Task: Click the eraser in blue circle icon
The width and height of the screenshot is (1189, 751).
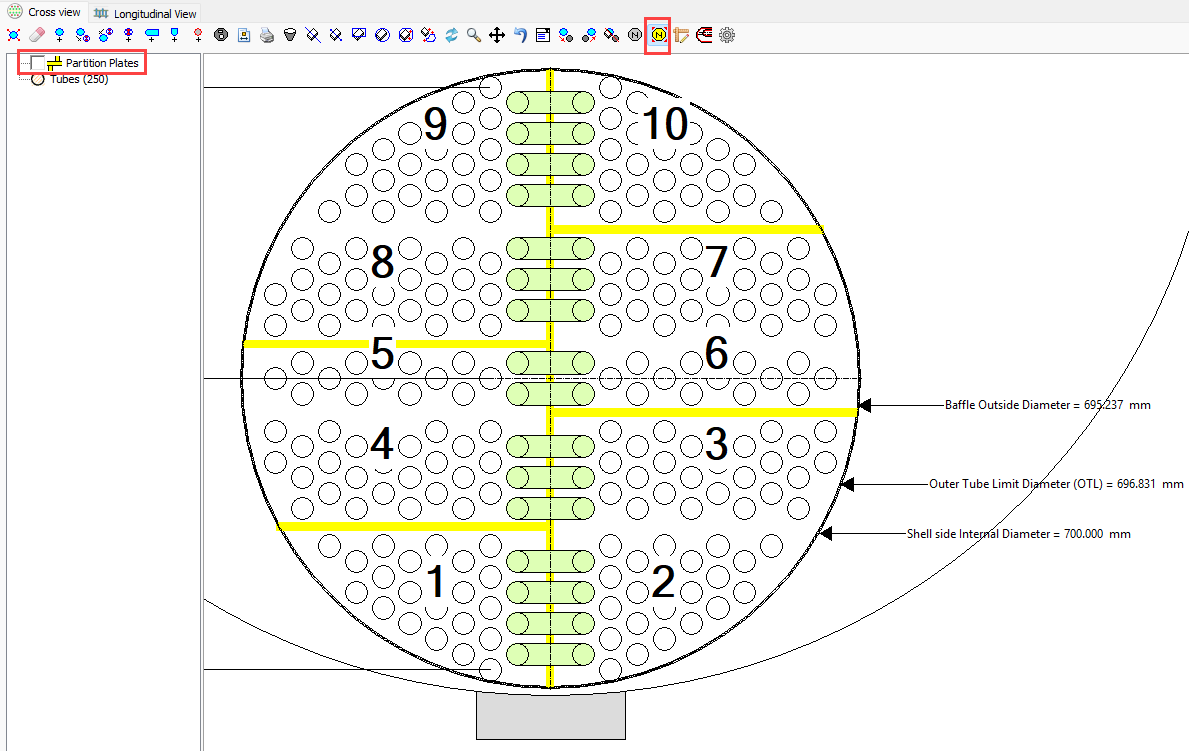Action: (382, 35)
